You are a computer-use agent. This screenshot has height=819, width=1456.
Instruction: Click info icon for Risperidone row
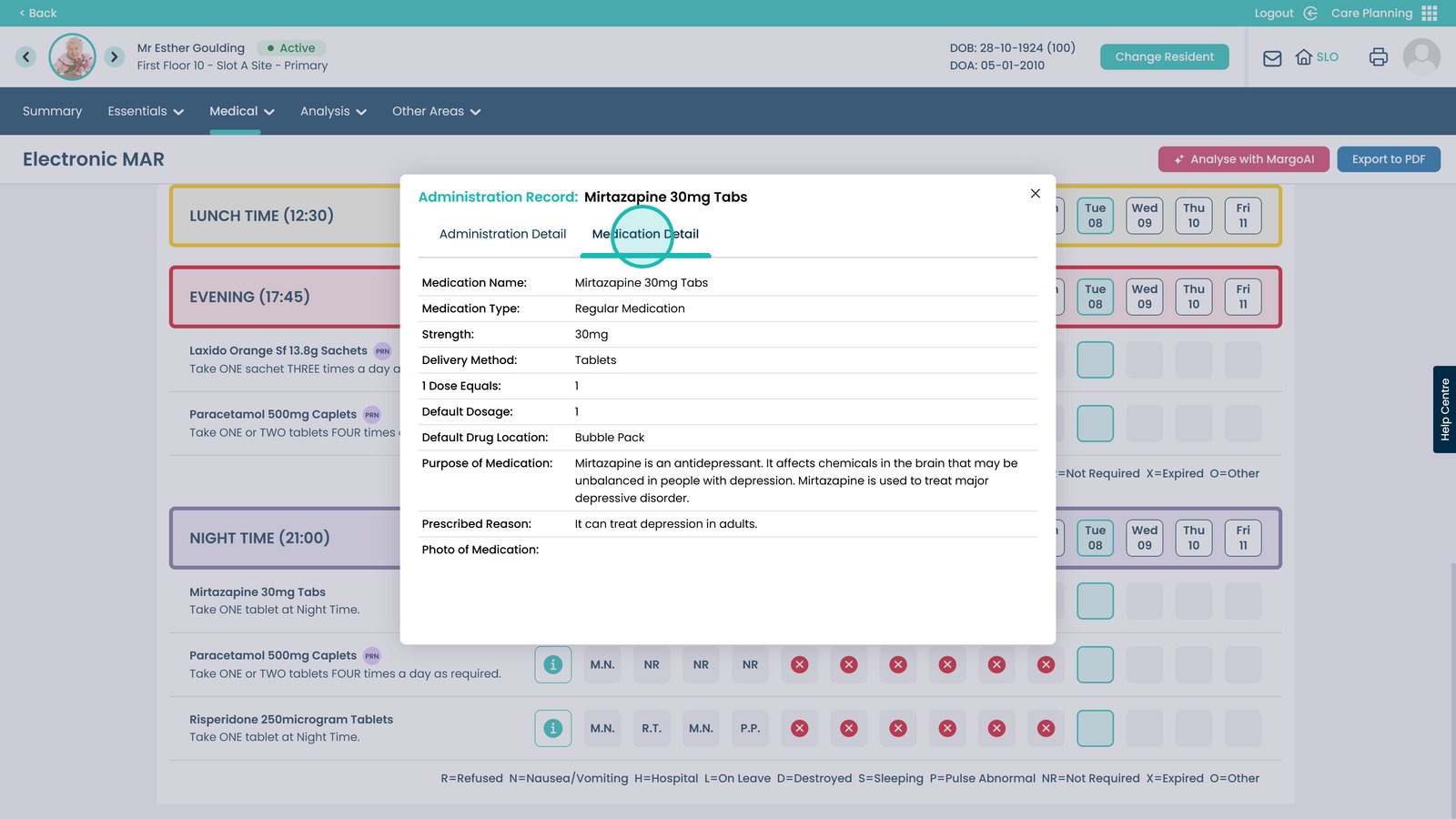[552, 728]
